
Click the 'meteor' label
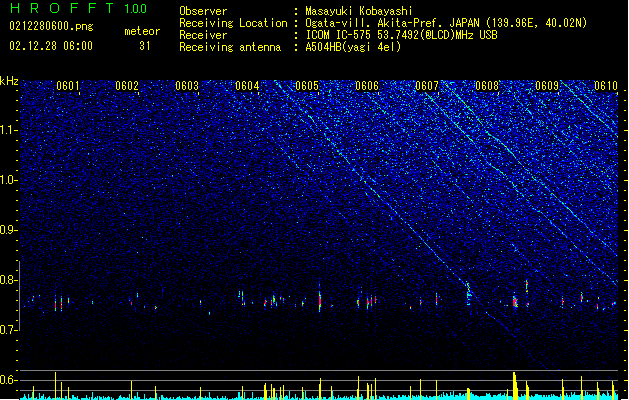[142, 31]
